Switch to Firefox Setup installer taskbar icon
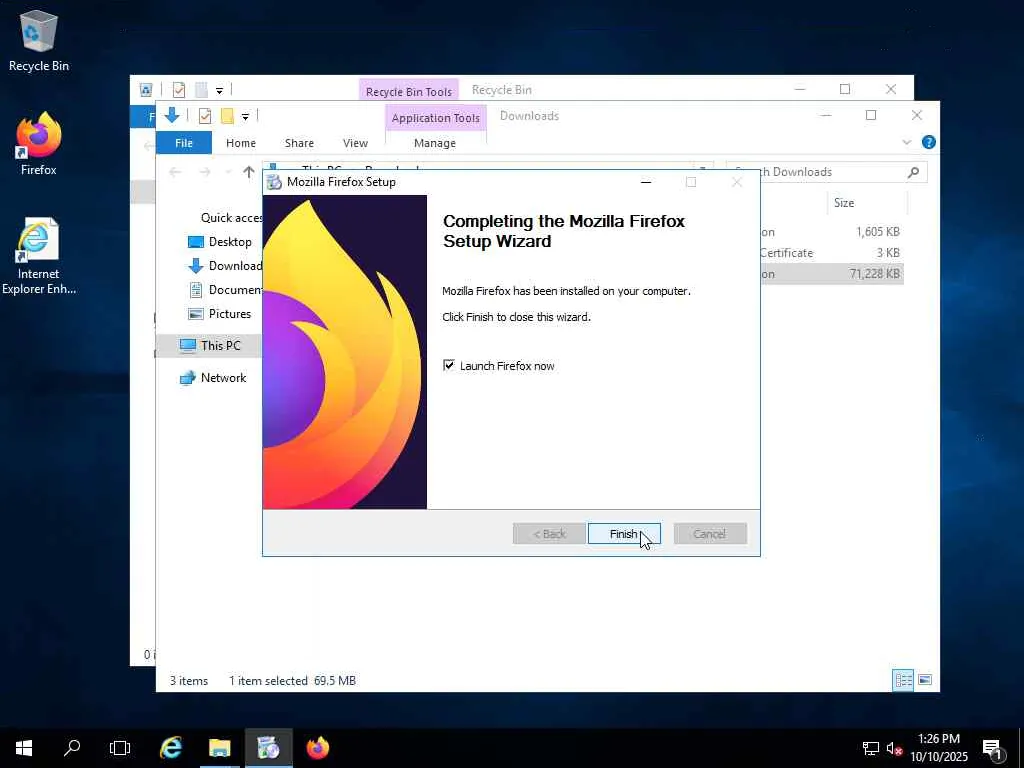The image size is (1024, 768). [268, 748]
